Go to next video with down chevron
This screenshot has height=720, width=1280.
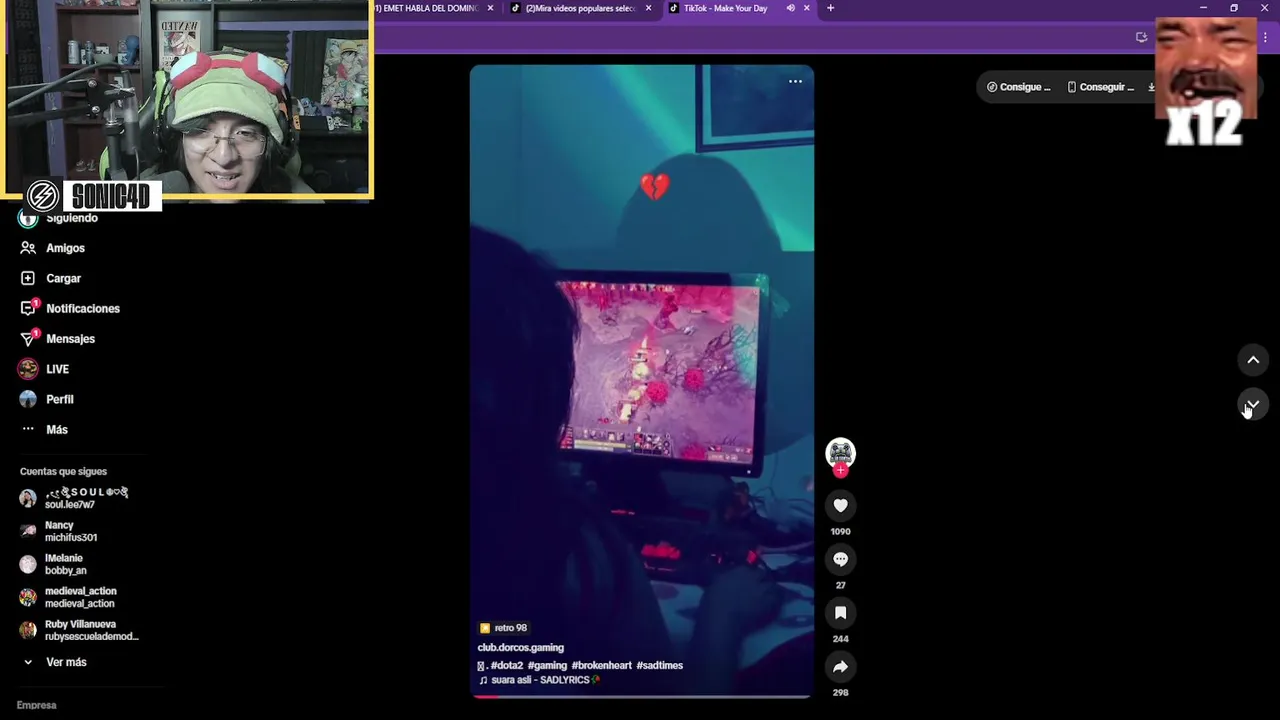[x=1253, y=405]
